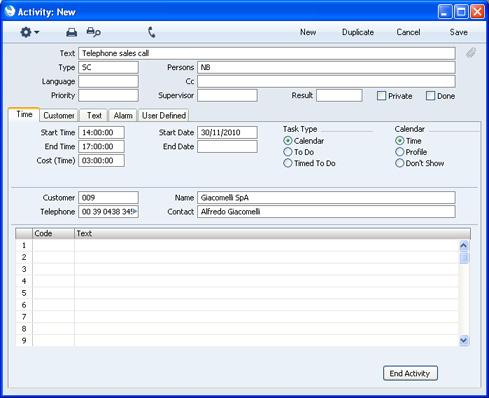Open the User Defined tab
The image size is (489, 398).
pos(164,115)
